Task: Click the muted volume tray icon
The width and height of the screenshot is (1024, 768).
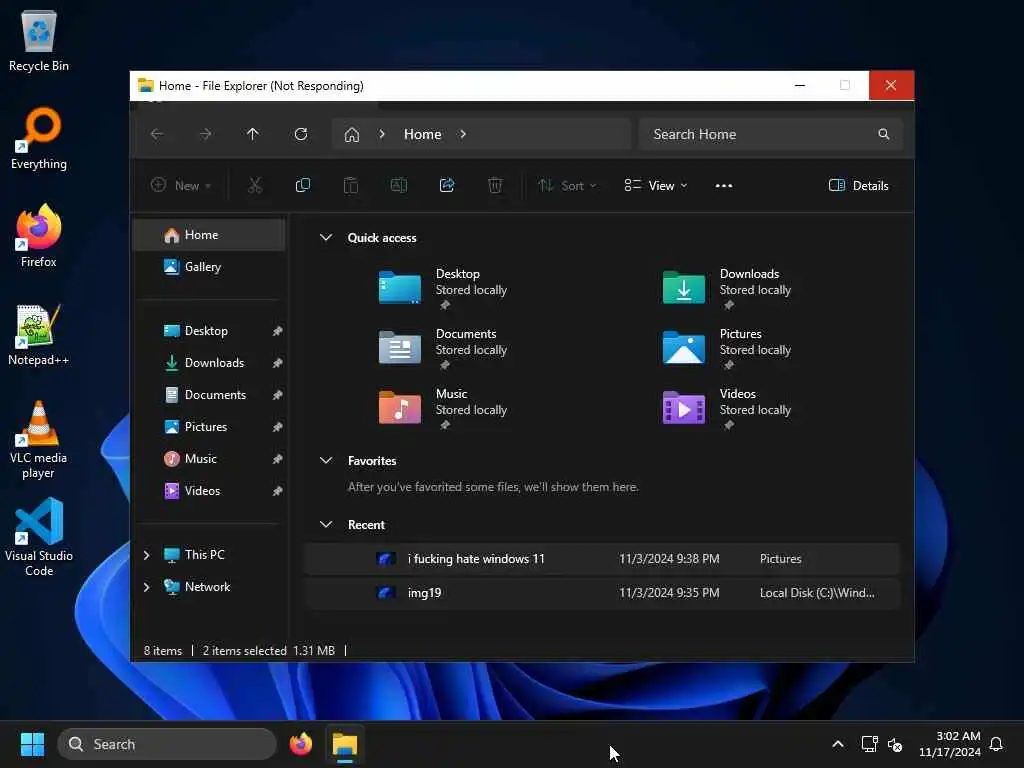Action: pyautogui.click(x=895, y=744)
